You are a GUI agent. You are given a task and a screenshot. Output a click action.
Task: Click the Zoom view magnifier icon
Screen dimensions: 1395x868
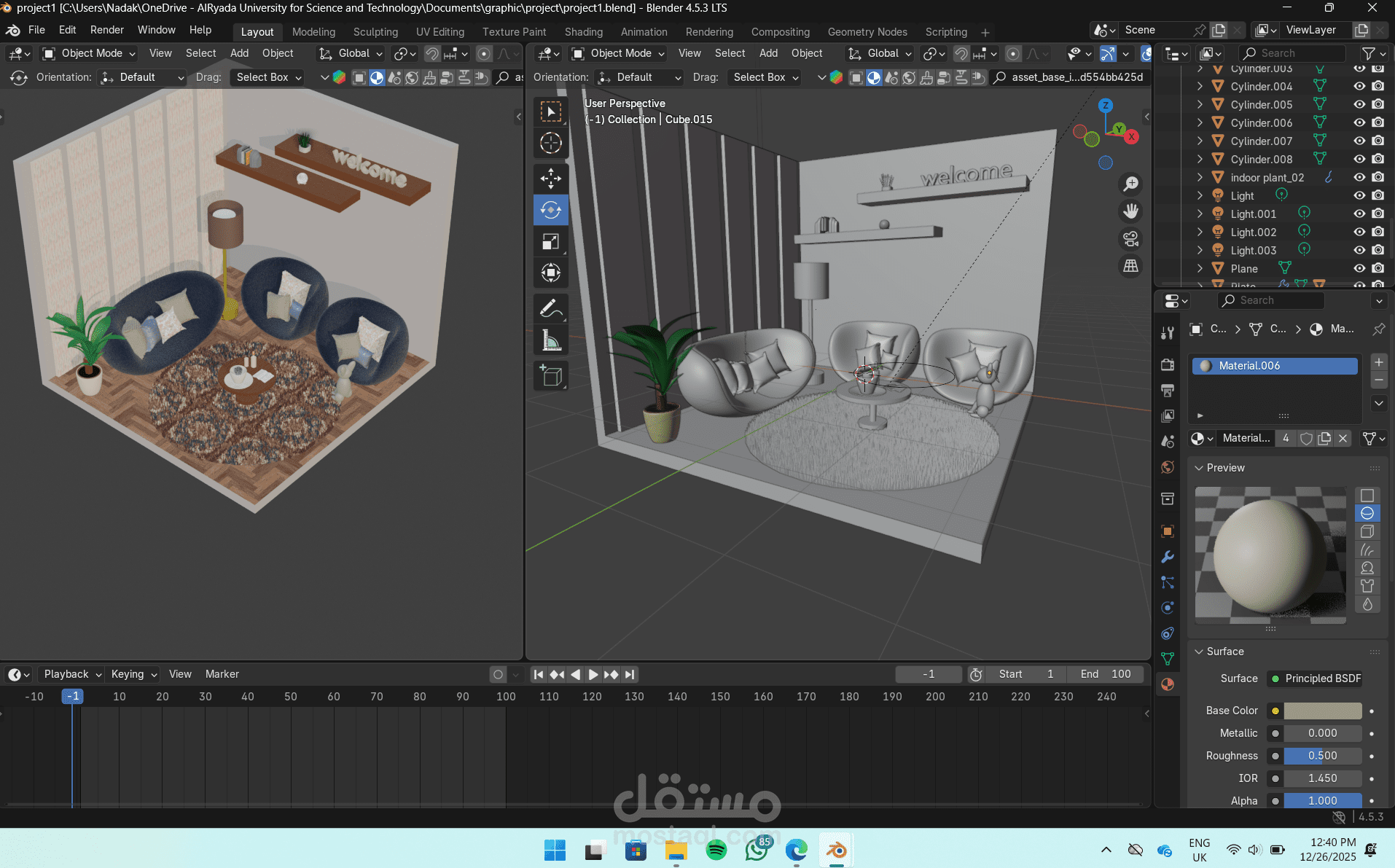pyautogui.click(x=1130, y=184)
